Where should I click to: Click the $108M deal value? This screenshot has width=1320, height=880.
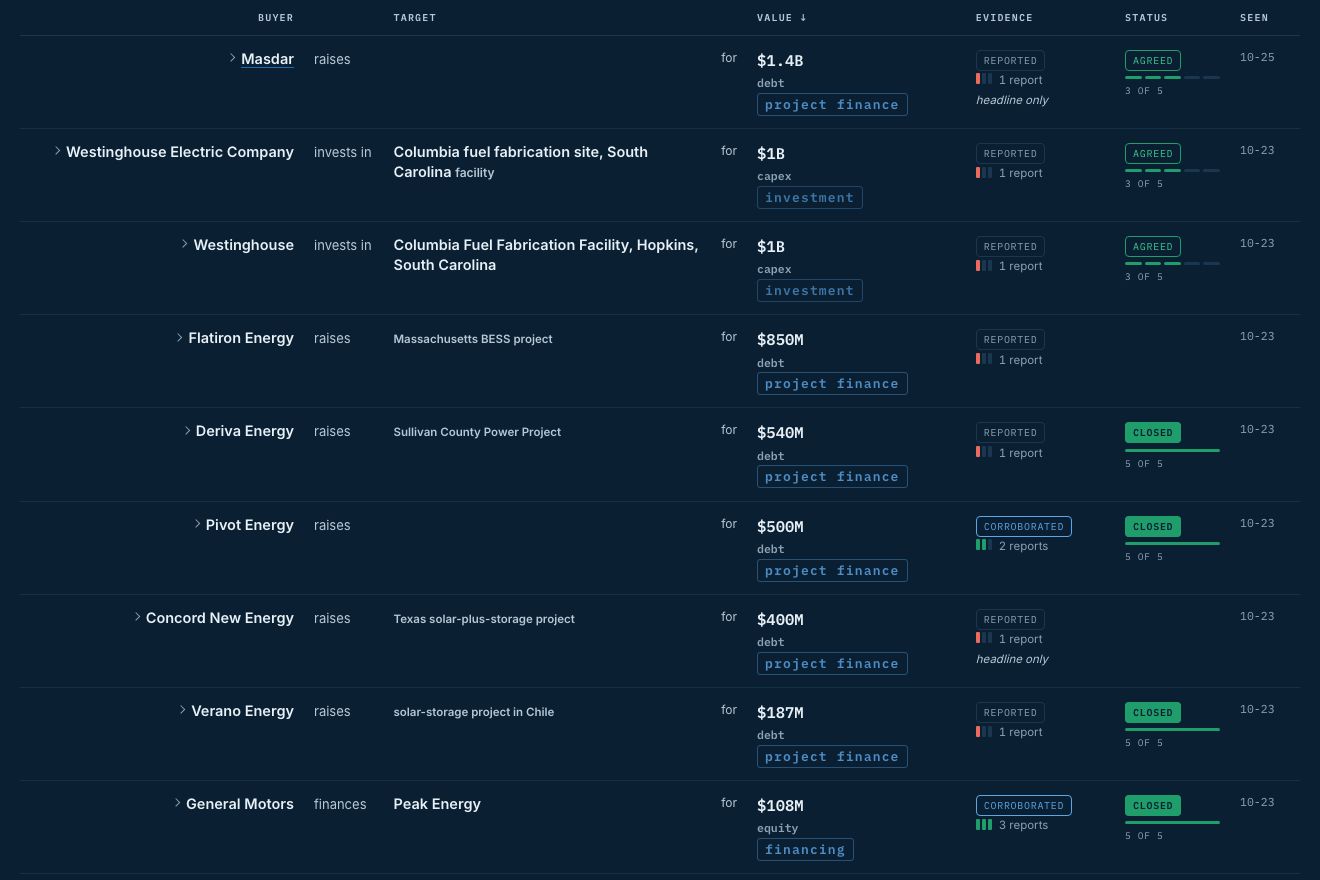(x=780, y=806)
